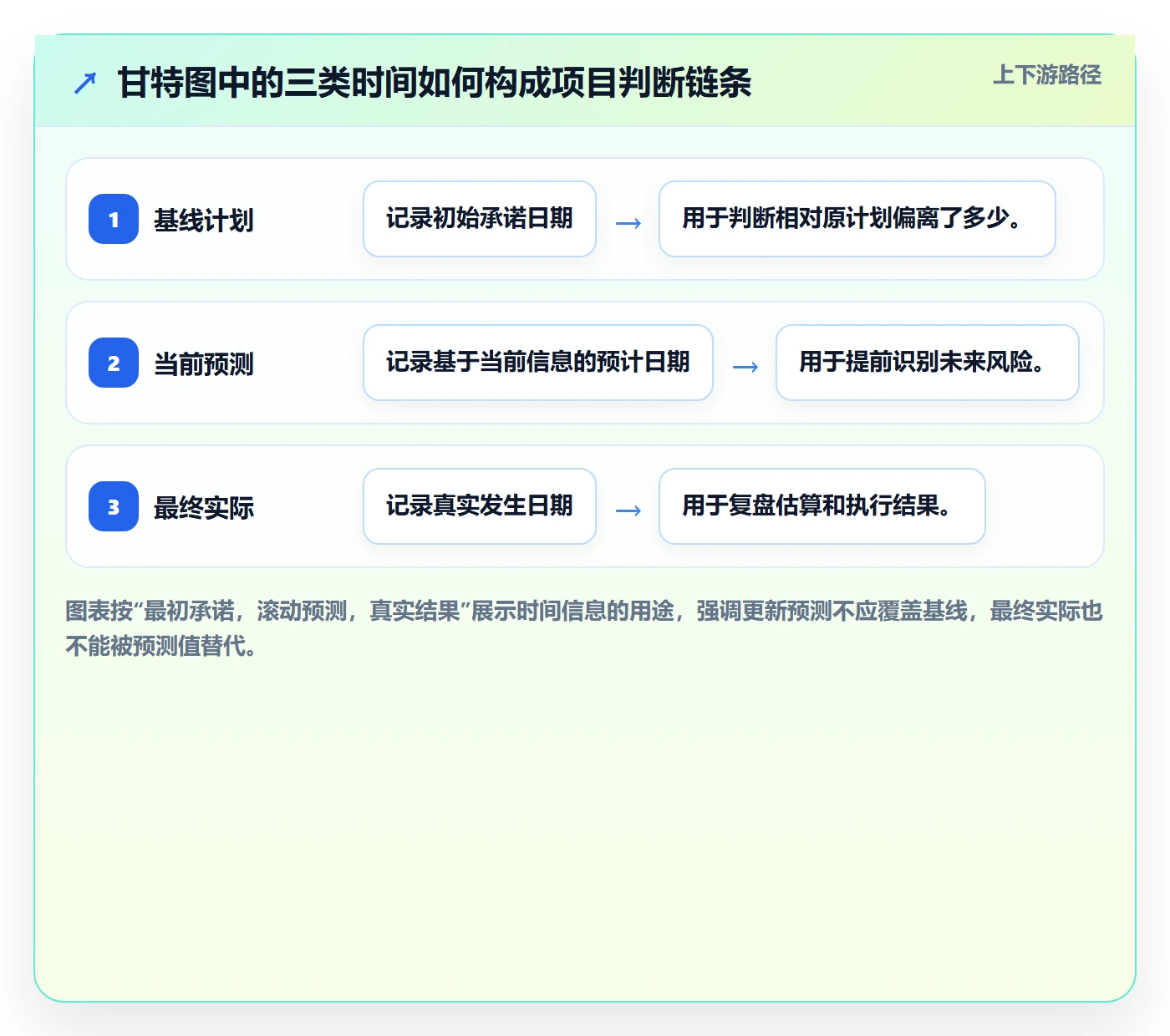Select the 基线计划 row label

[x=204, y=221]
